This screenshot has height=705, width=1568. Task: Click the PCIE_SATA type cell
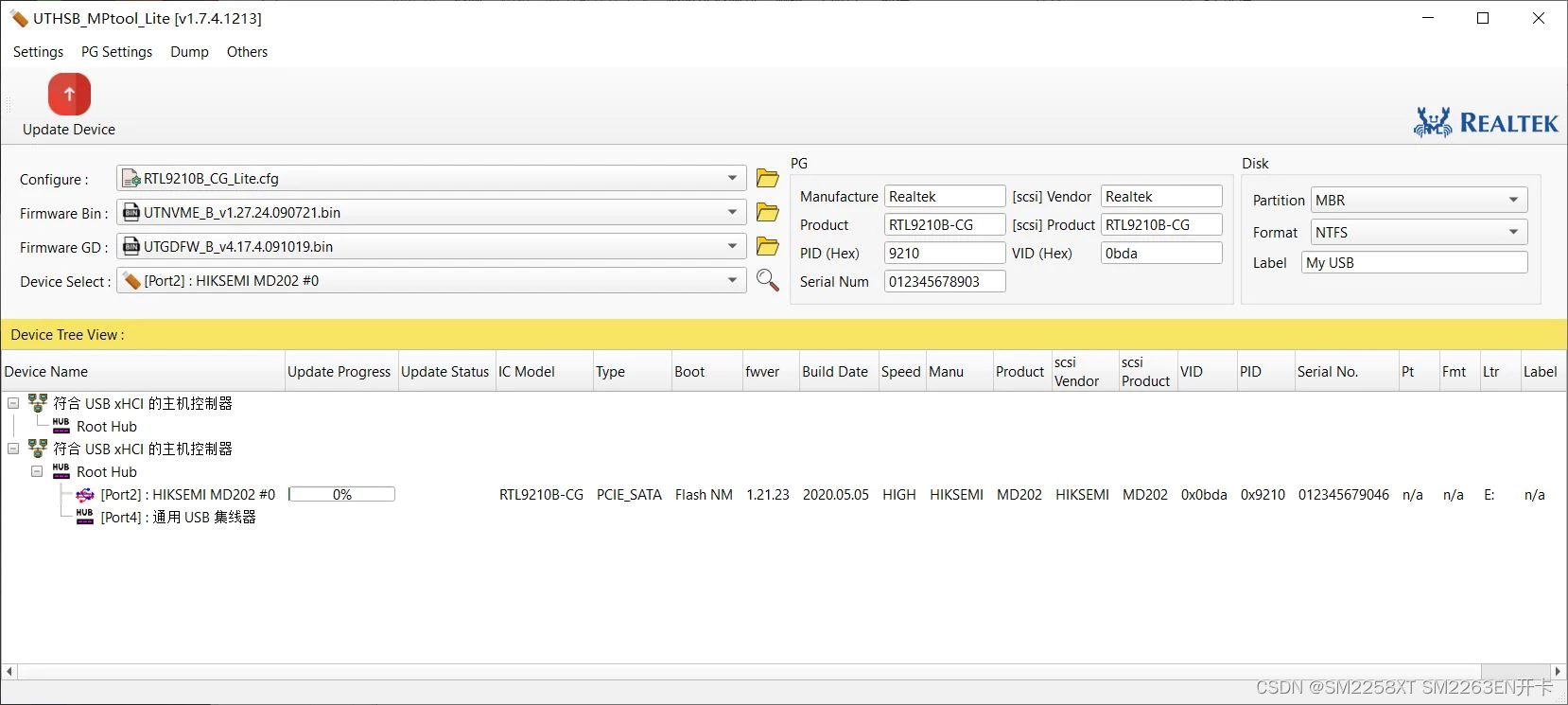(629, 494)
